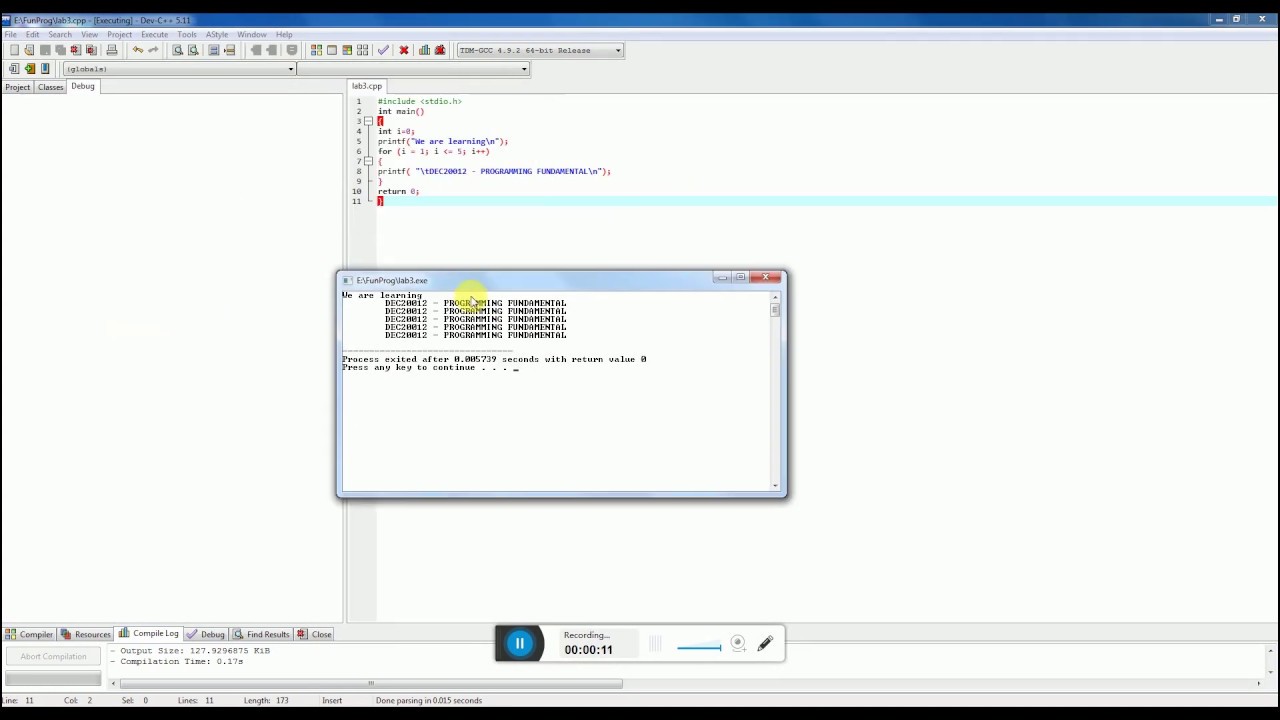Open the Execute menu
The image size is (1280, 720).
pos(154,34)
